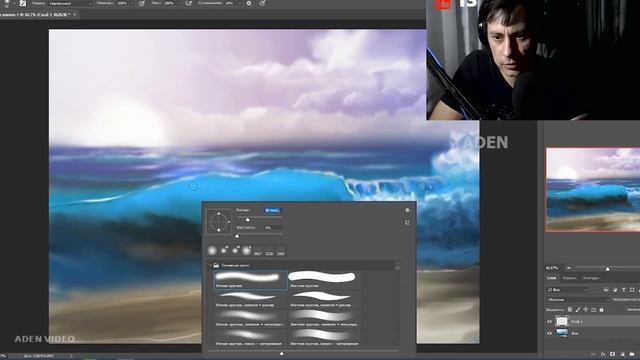Switch to the Channels tab
This screenshot has width=640, height=360.
(x=569, y=278)
